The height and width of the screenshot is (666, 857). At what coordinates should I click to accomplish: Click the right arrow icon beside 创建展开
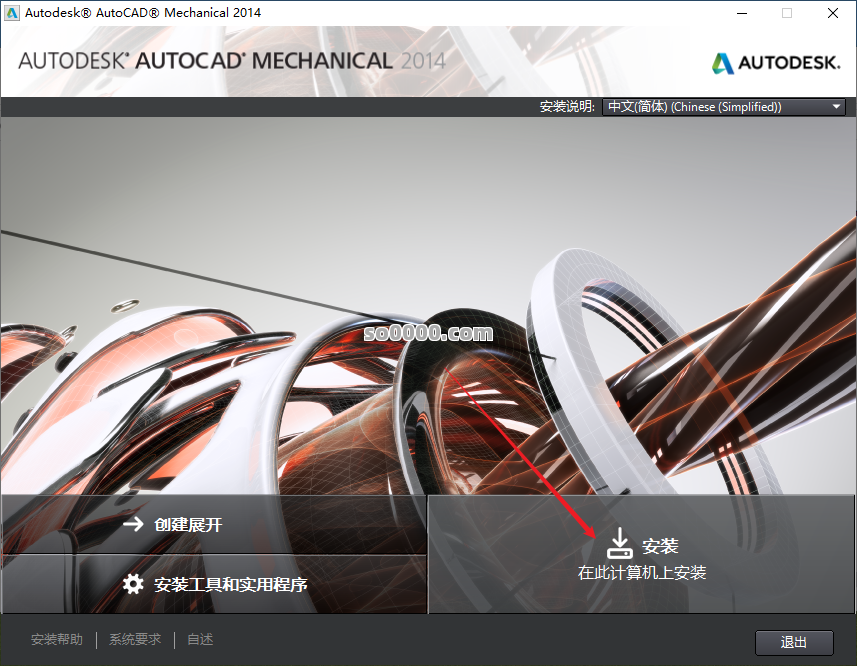(133, 524)
